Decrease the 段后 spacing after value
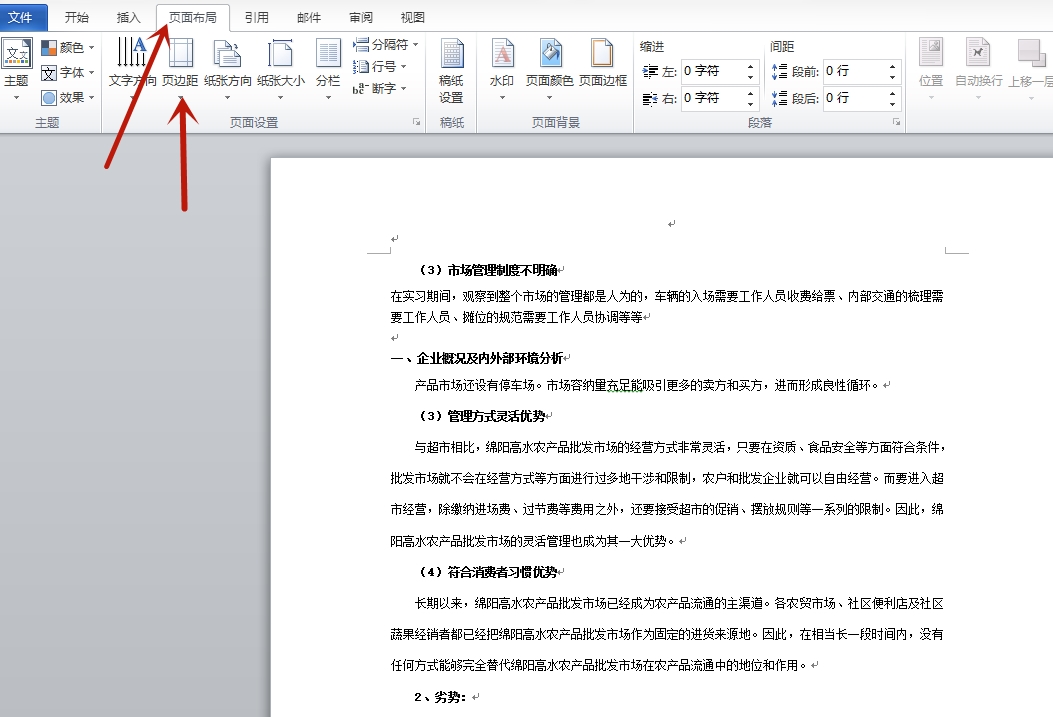Screen dimensions: 1053x717 click(892, 104)
